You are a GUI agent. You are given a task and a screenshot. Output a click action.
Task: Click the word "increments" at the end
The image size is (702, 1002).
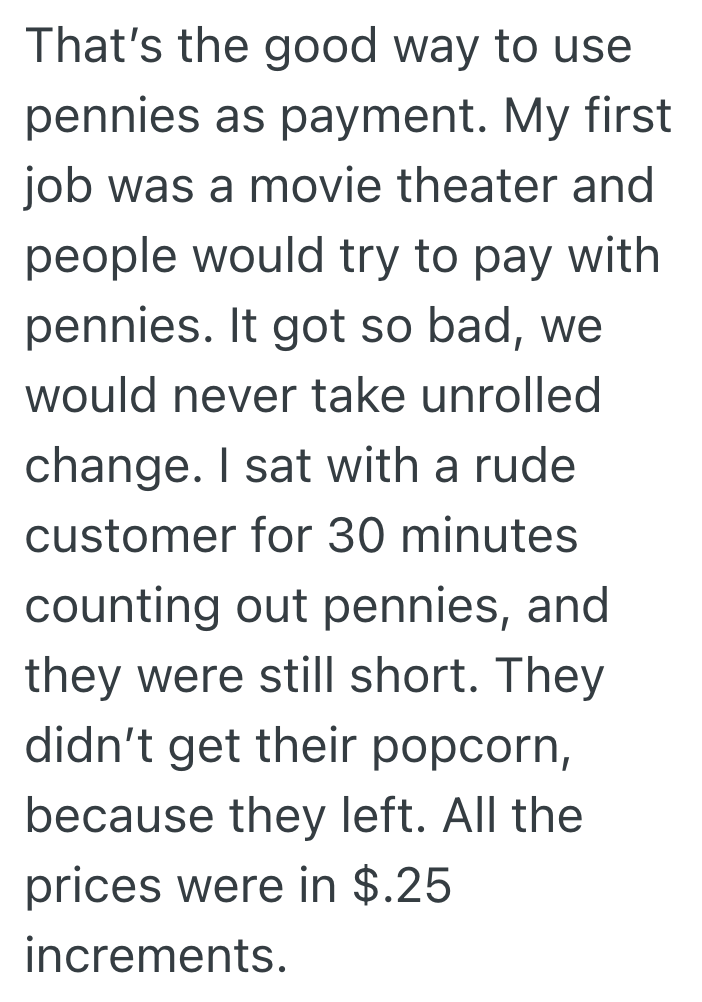point(150,957)
